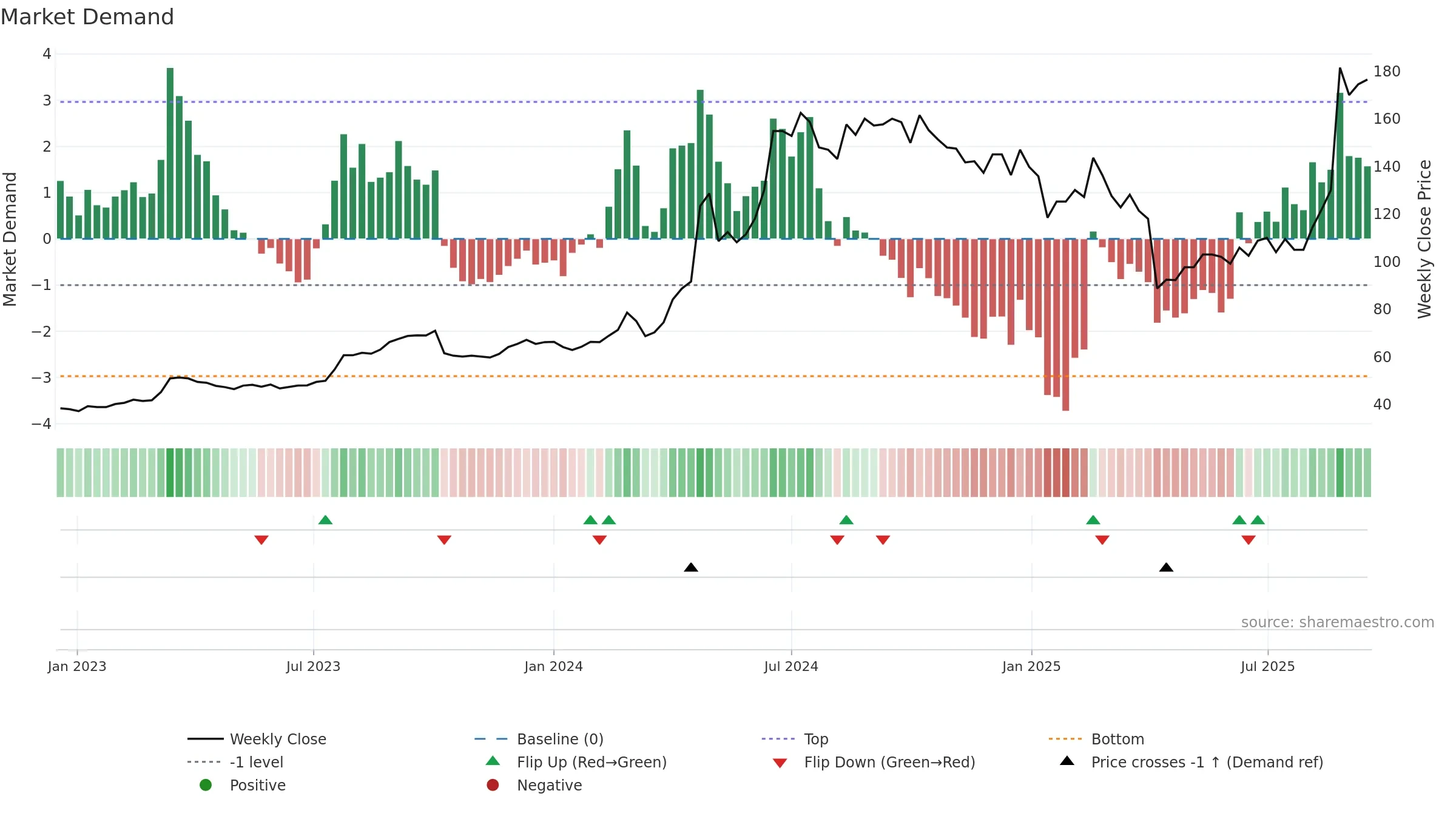Click the 160 price tick label
Screen dimensions: 1456x819
1387,119
